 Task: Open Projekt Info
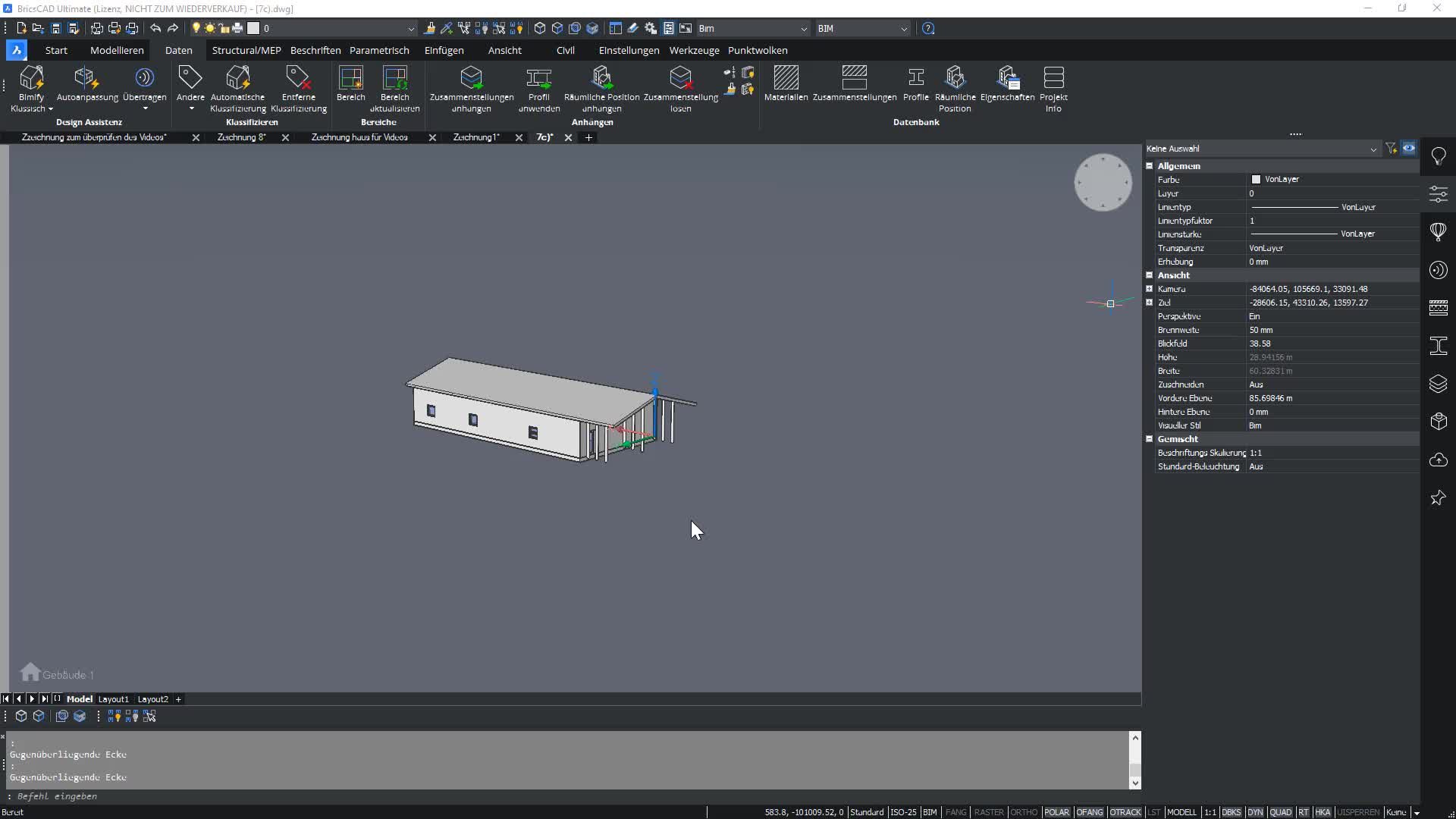[1053, 89]
